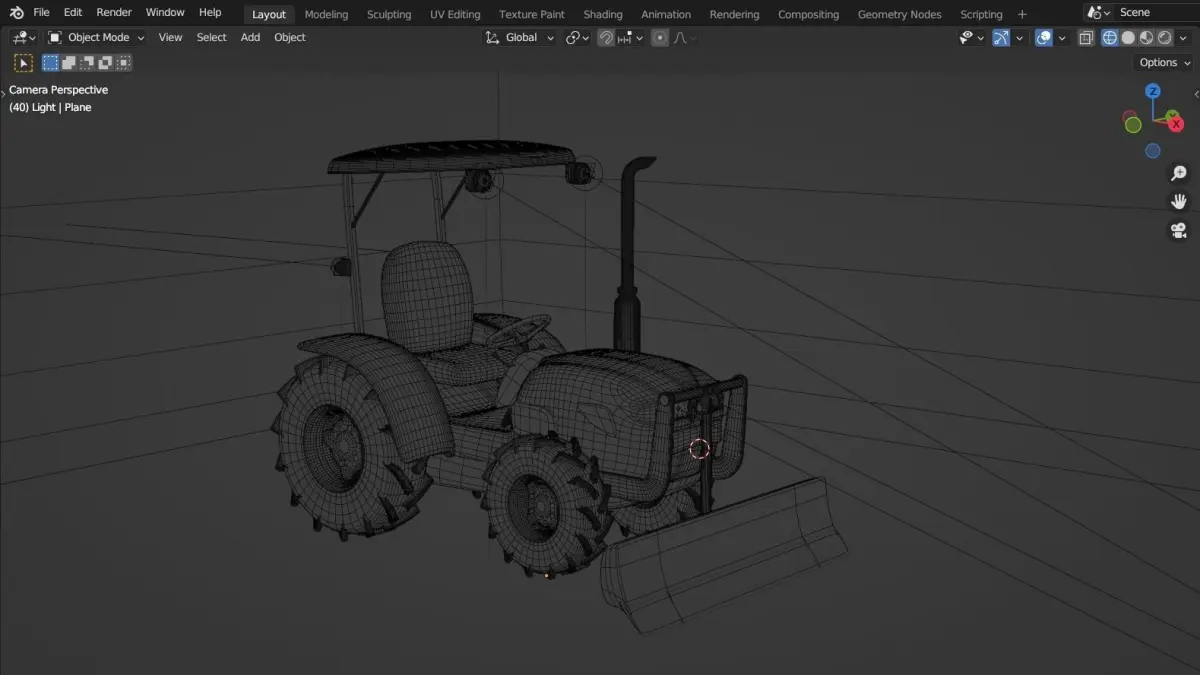Click the zoom view magnifier icon
The height and width of the screenshot is (675, 1200).
(x=1179, y=174)
